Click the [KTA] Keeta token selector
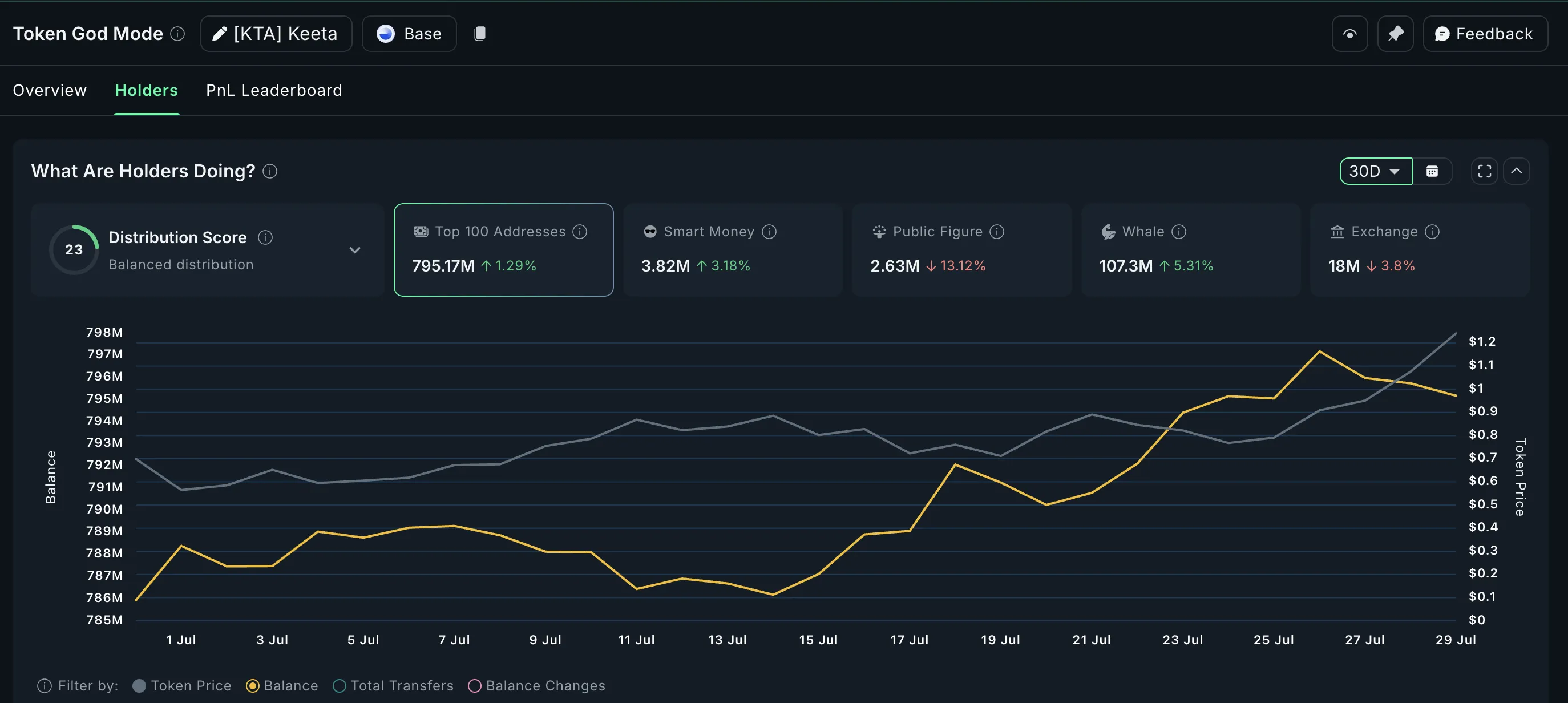Image resolution: width=1568 pixels, height=703 pixels. pyautogui.click(x=276, y=34)
